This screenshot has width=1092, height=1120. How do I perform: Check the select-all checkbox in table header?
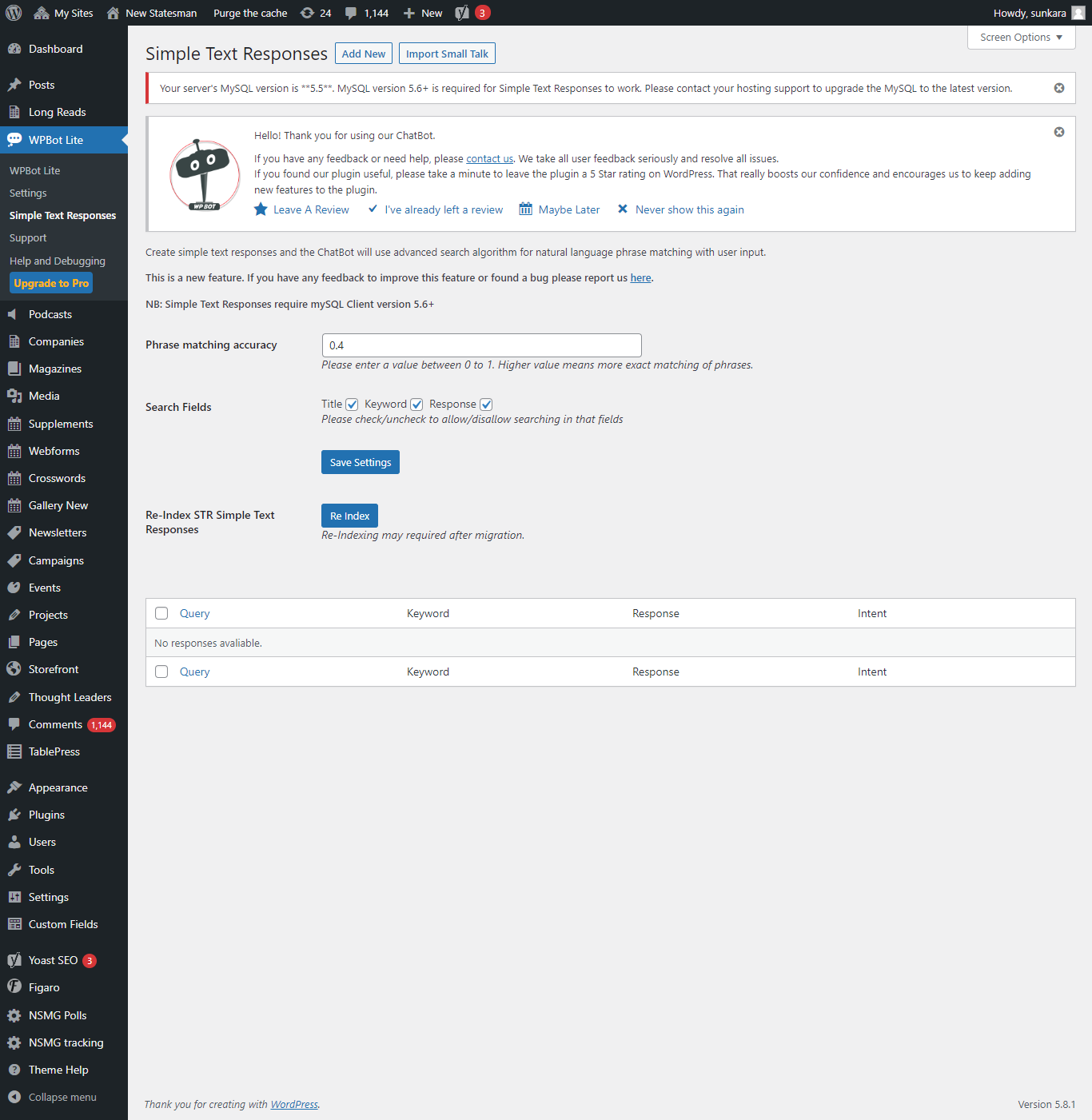point(161,613)
